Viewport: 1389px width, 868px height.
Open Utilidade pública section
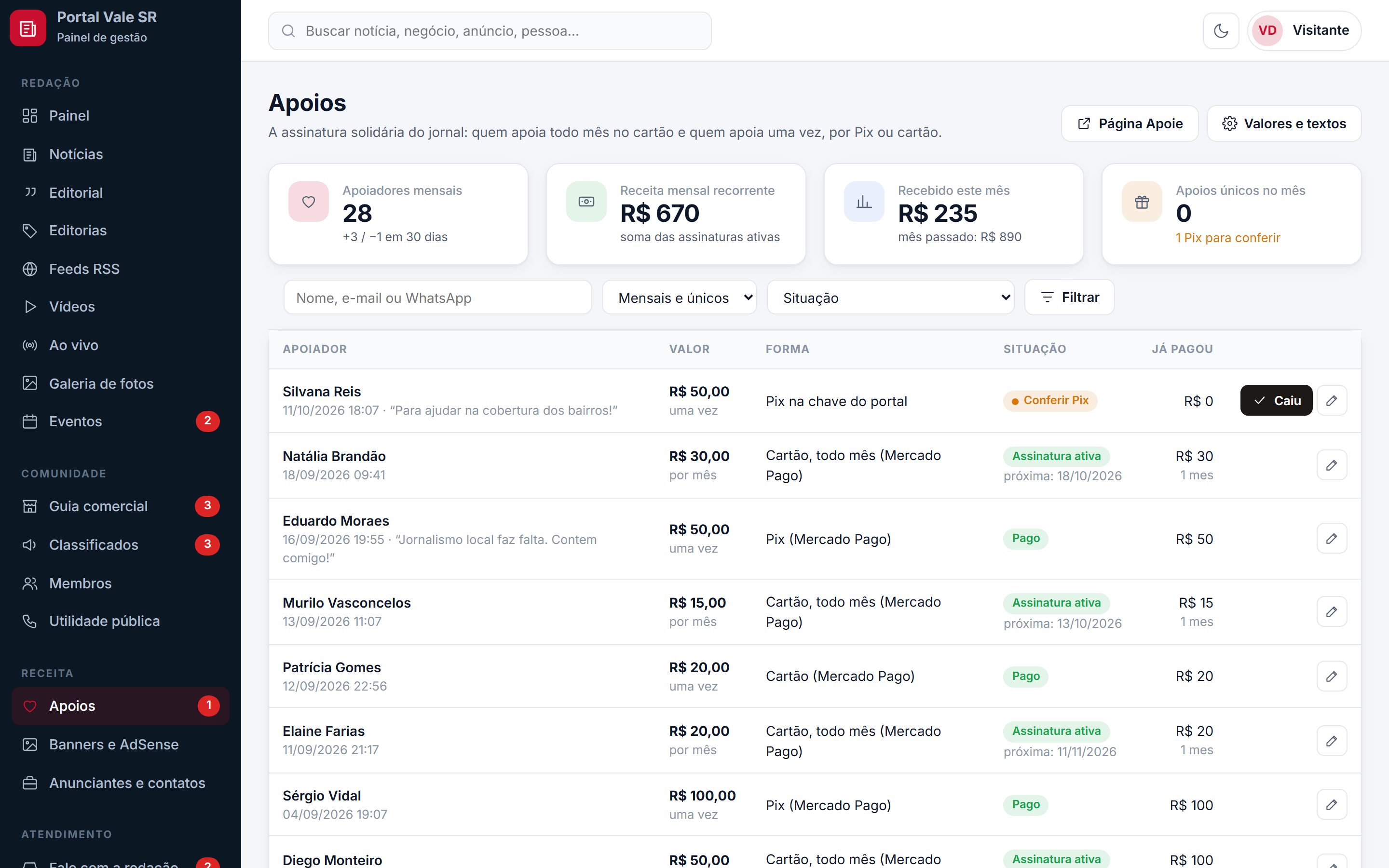point(121,621)
